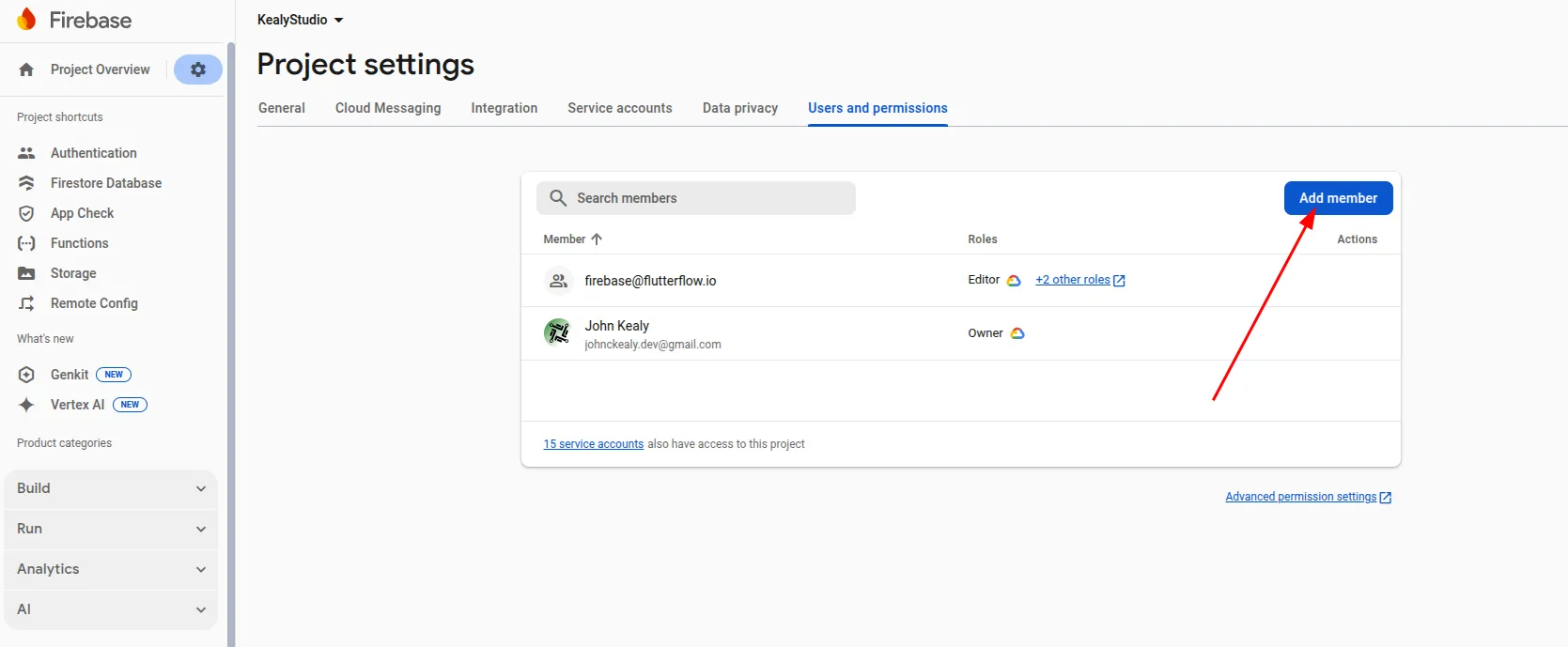Click the App Check shield icon
The image size is (1568, 647).
click(26, 213)
